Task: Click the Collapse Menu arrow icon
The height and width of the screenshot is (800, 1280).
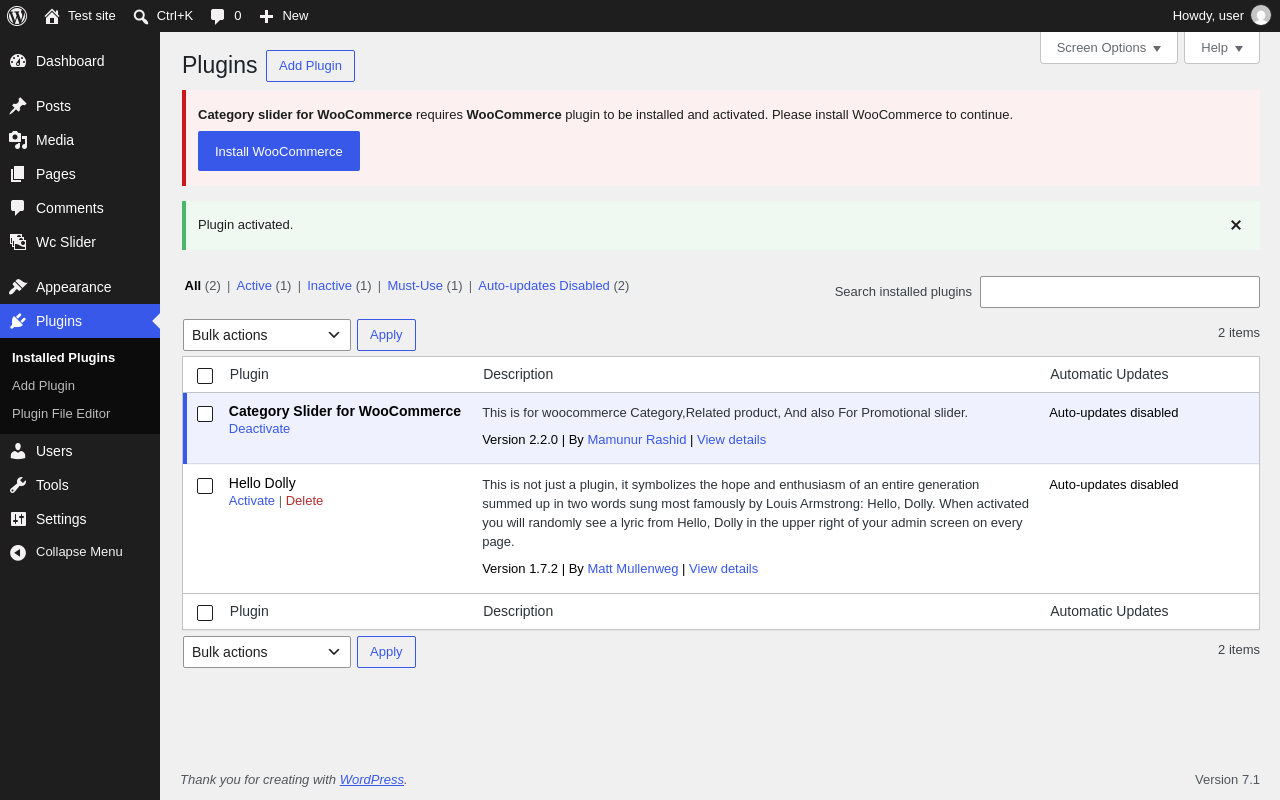Action: coord(18,552)
